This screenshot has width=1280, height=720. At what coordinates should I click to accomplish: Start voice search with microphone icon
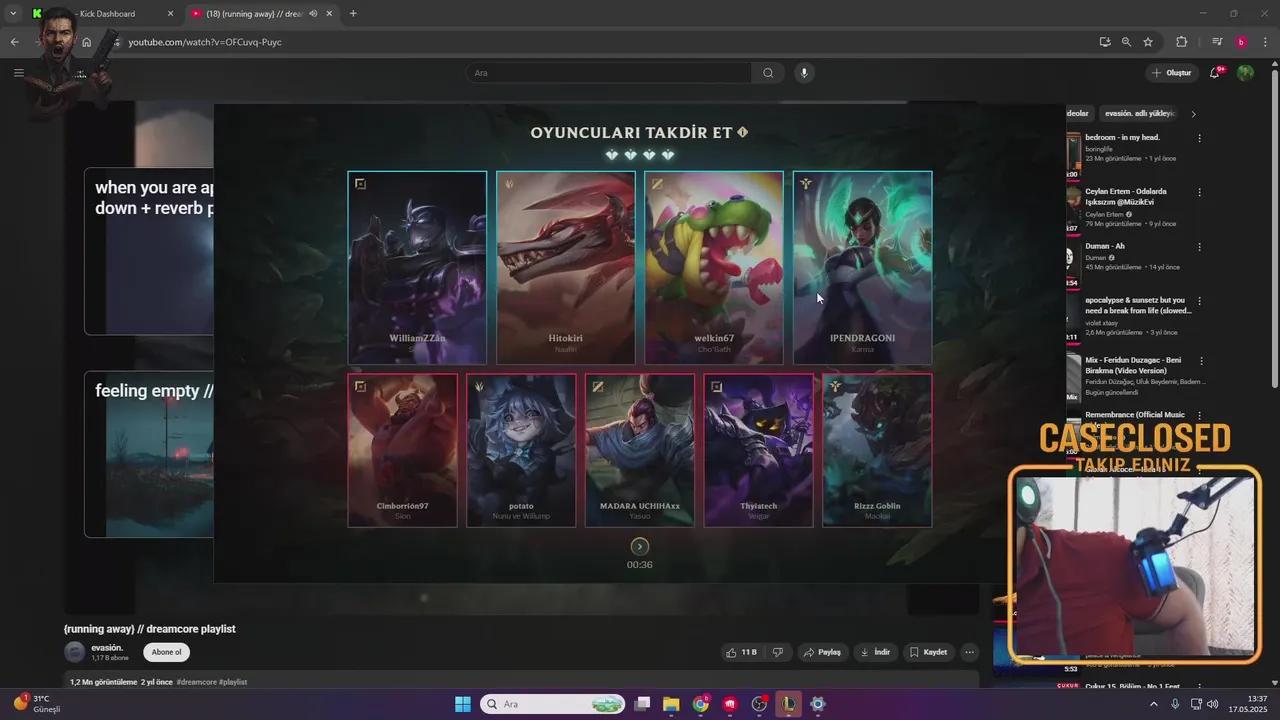[803, 73]
